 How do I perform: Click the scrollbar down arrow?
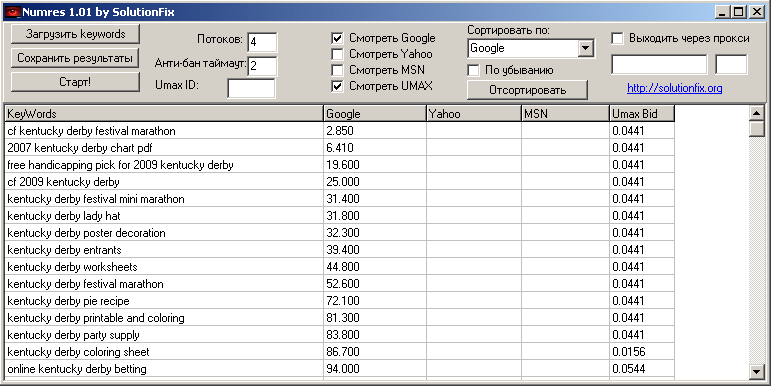pyautogui.click(x=757, y=371)
